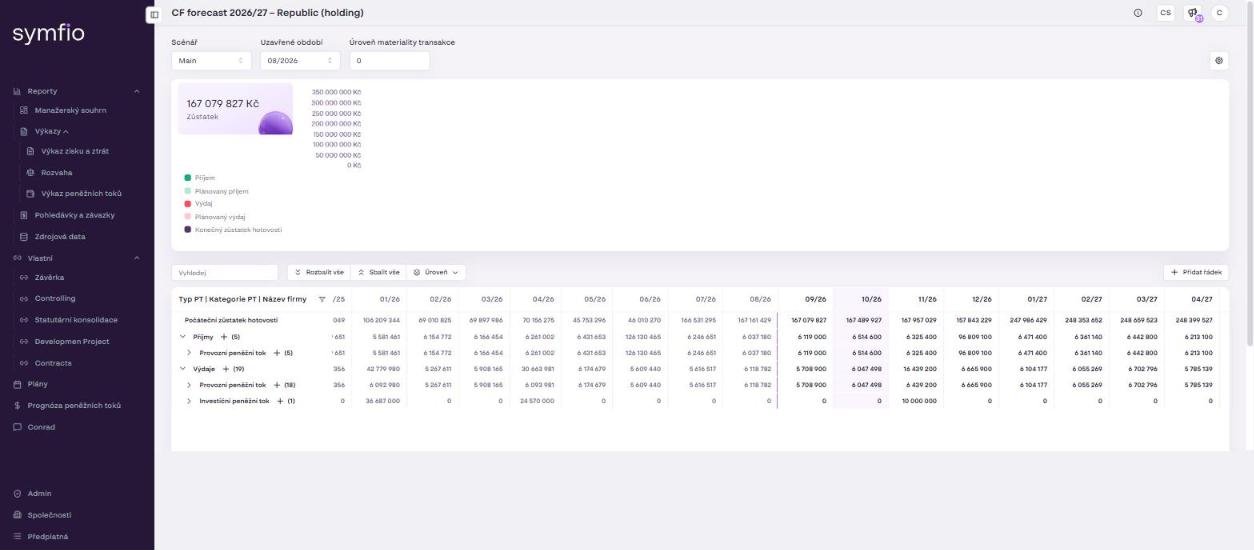
Task: Open Výkaz peněžních toků
Action: (81, 193)
